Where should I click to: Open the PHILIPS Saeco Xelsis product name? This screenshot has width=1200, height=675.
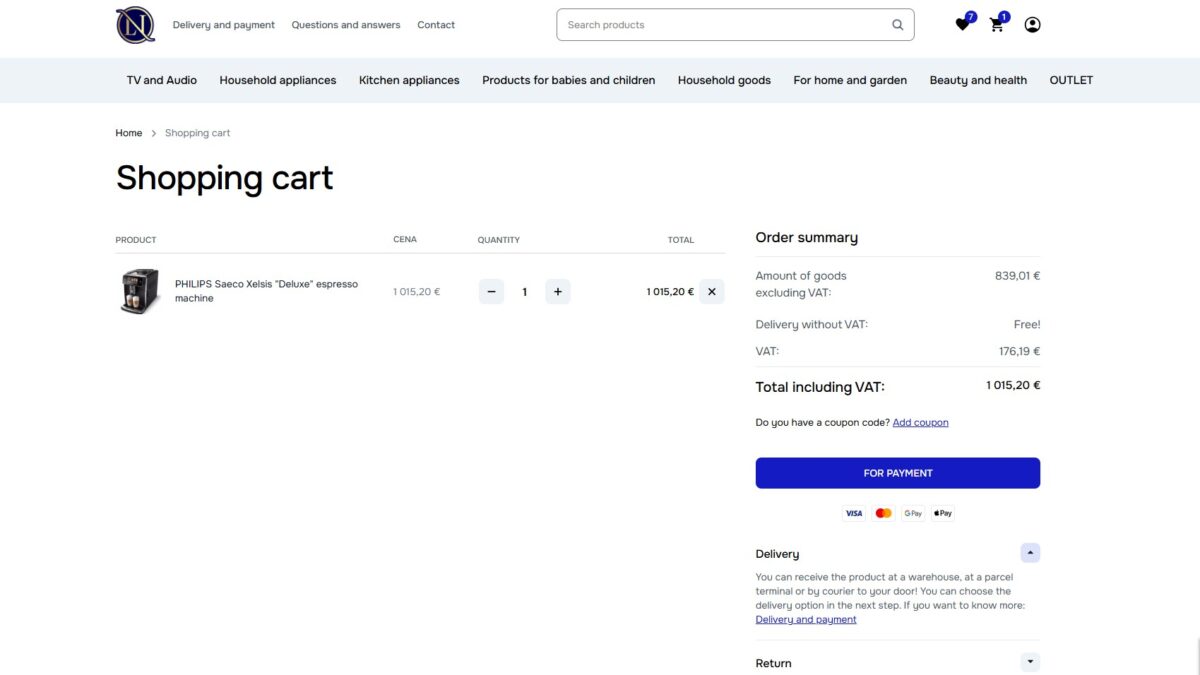tap(266, 291)
